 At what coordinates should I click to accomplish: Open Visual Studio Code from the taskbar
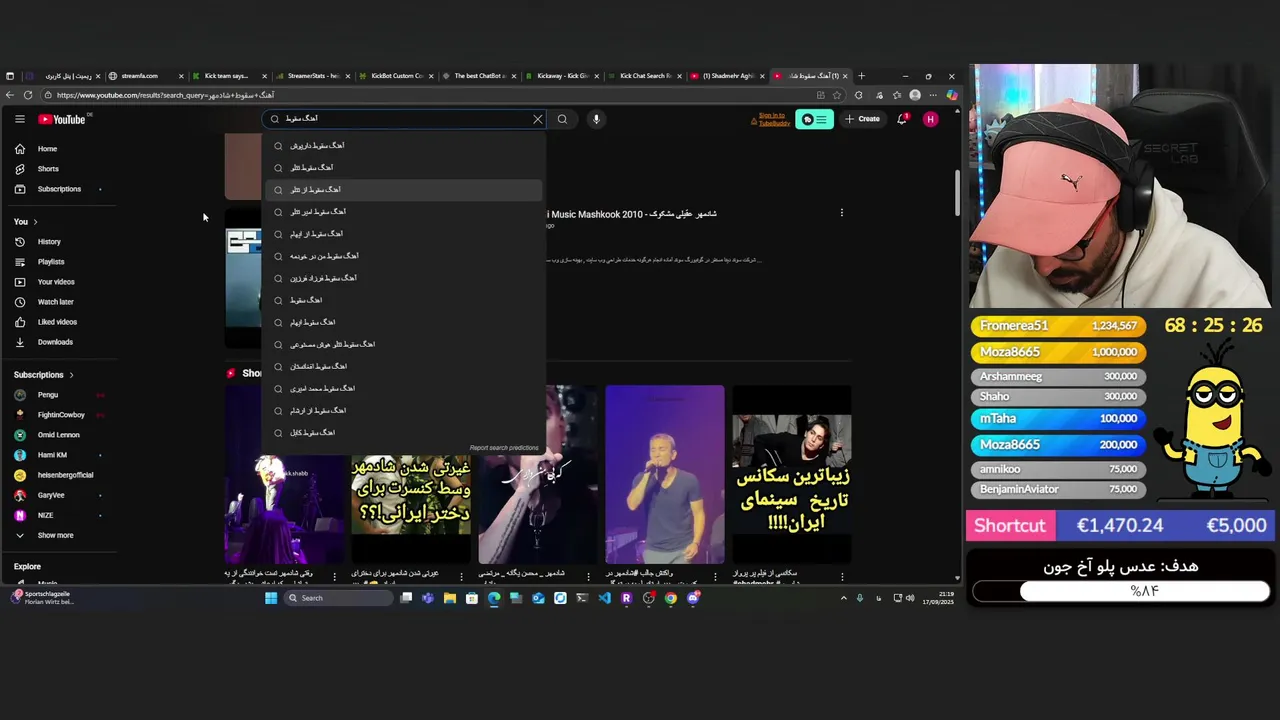point(604,598)
